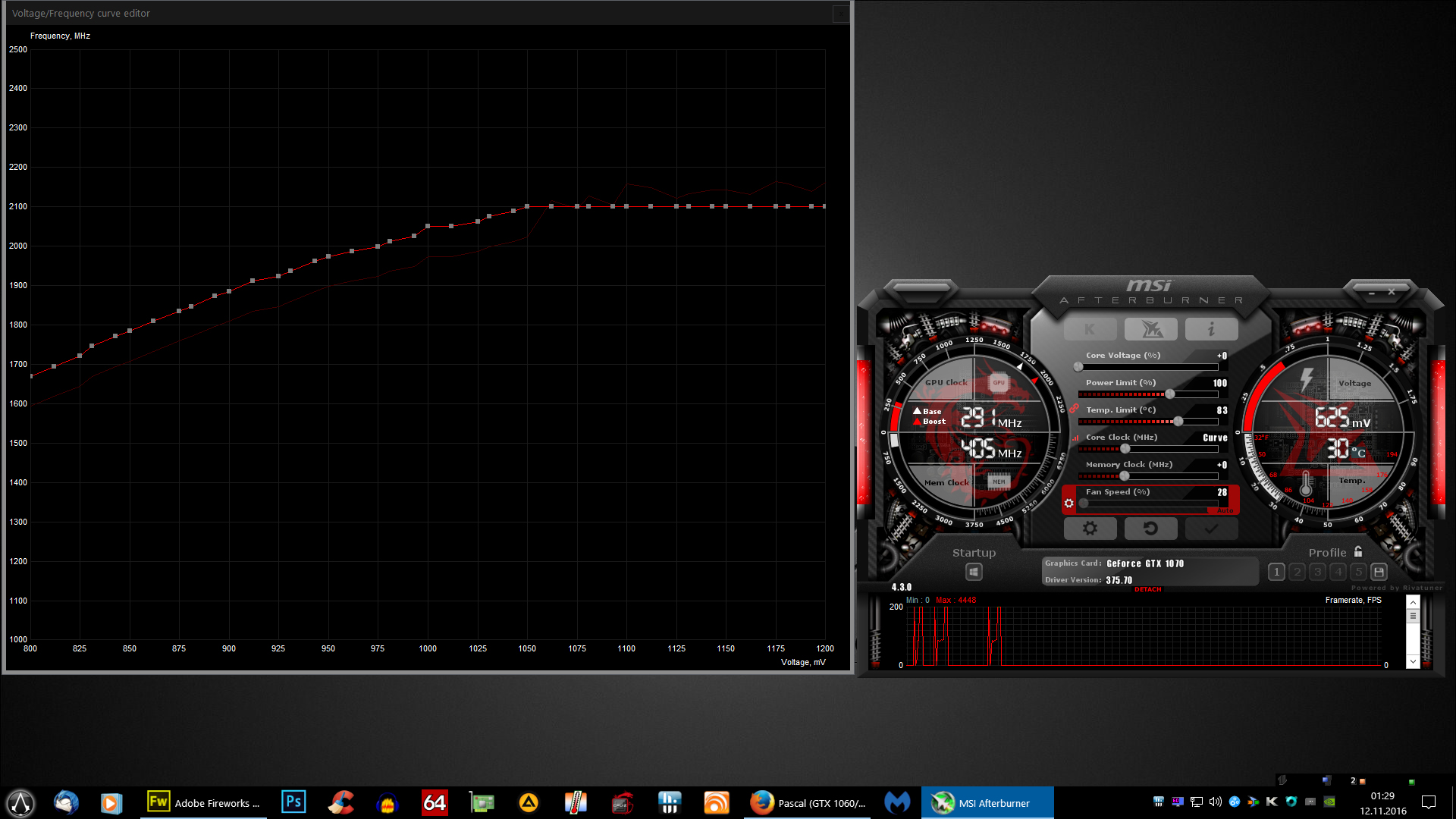The width and height of the screenshot is (1456, 819).
Task: Open Afterburner settings gear button
Action: coord(1090,529)
